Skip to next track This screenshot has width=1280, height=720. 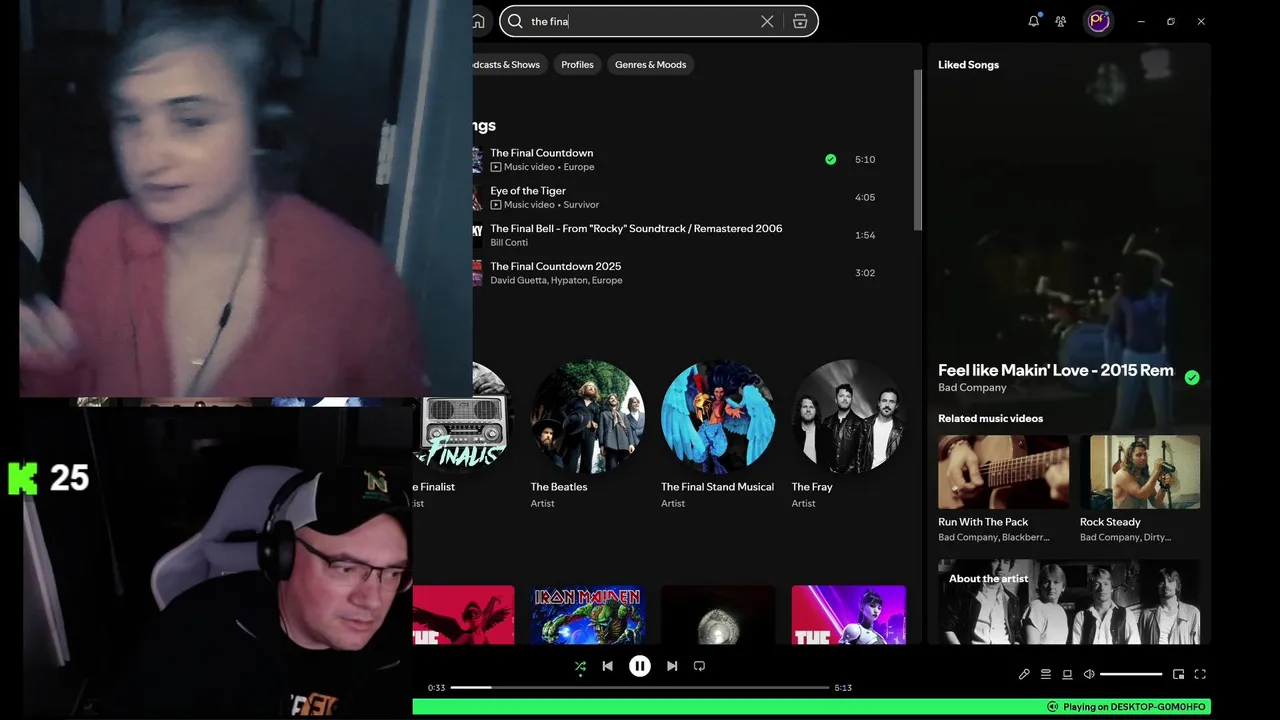tap(672, 666)
